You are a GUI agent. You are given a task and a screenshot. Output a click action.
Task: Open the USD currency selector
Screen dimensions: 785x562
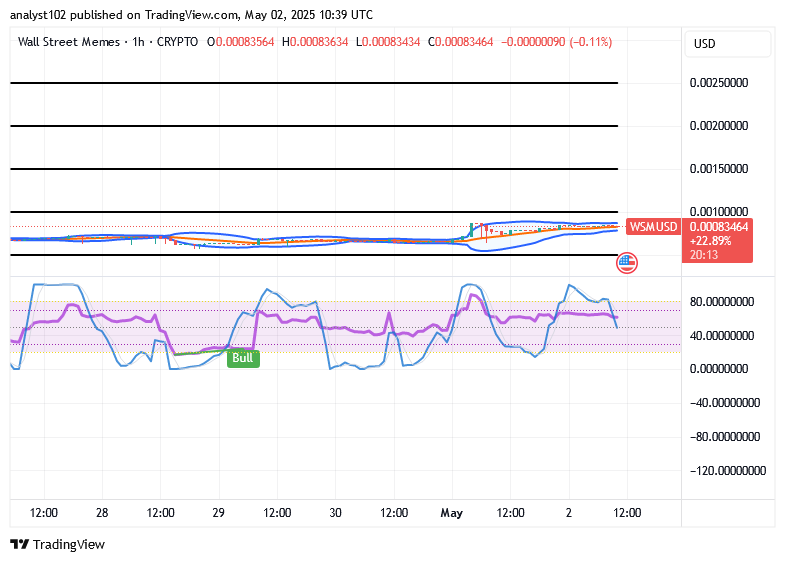[727, 44]
